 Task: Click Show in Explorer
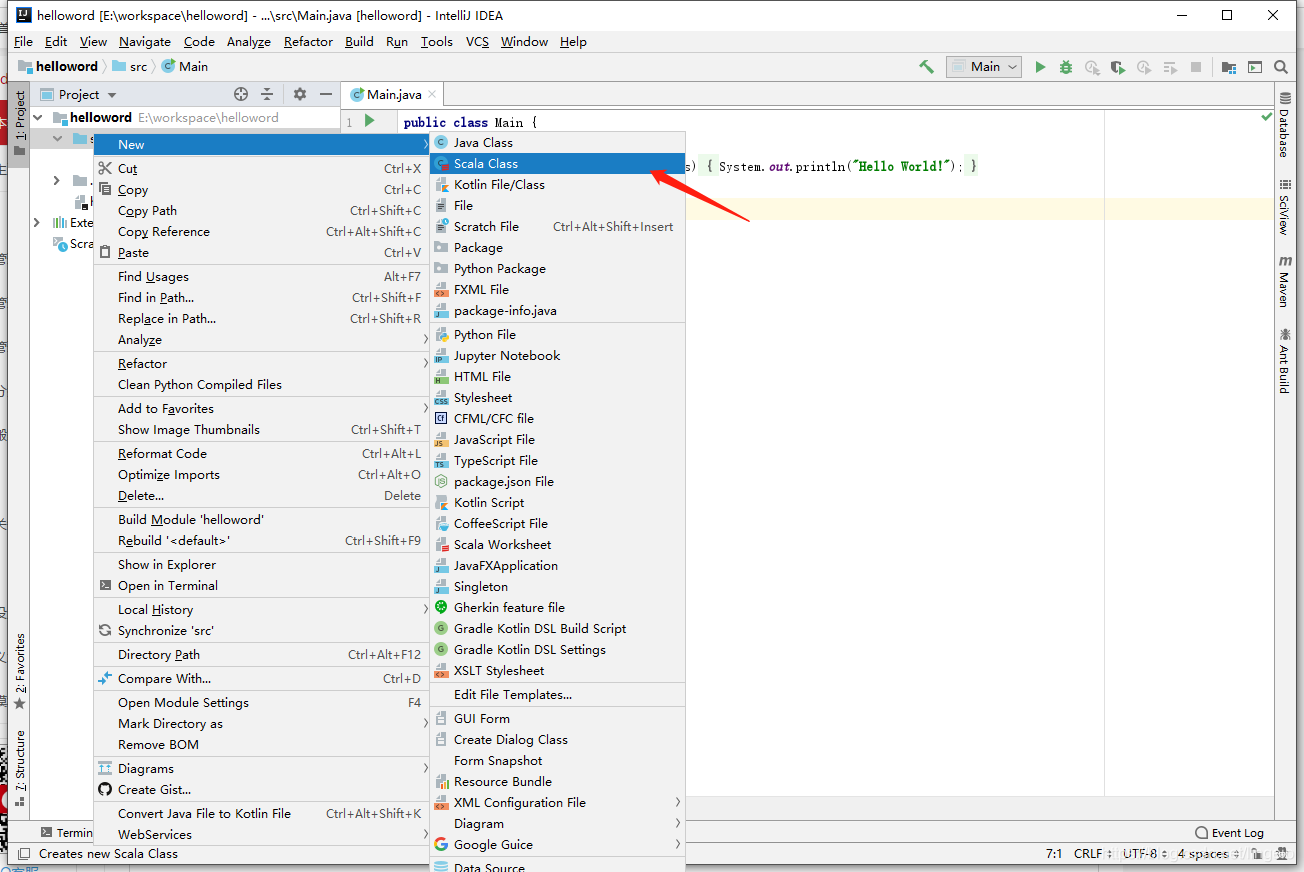[261, 565]
